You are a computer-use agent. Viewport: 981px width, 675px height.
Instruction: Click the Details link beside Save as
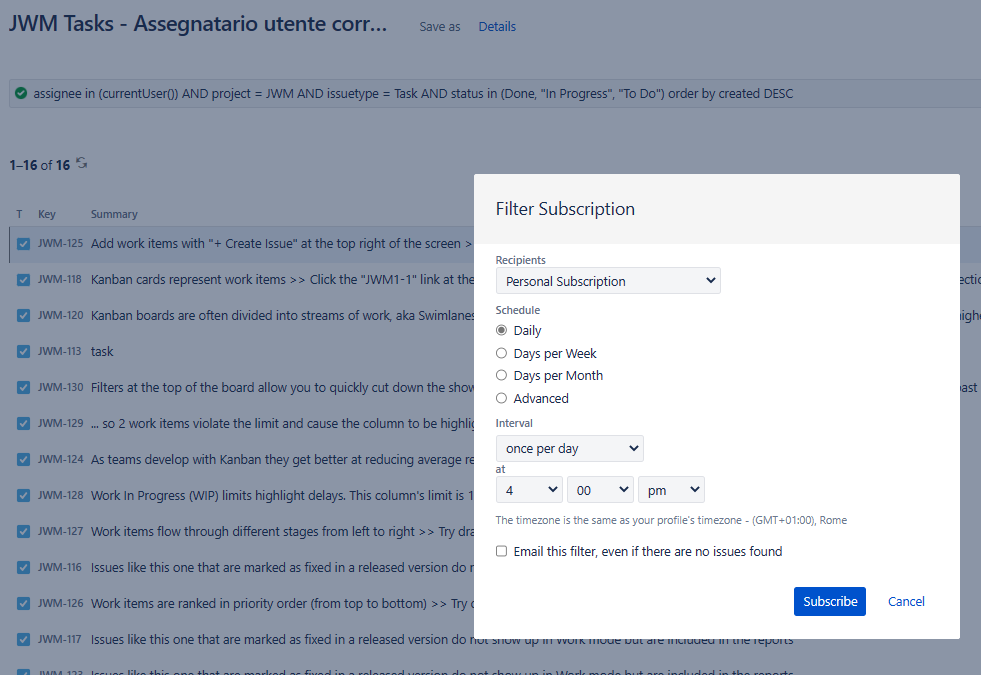(497, 26)
